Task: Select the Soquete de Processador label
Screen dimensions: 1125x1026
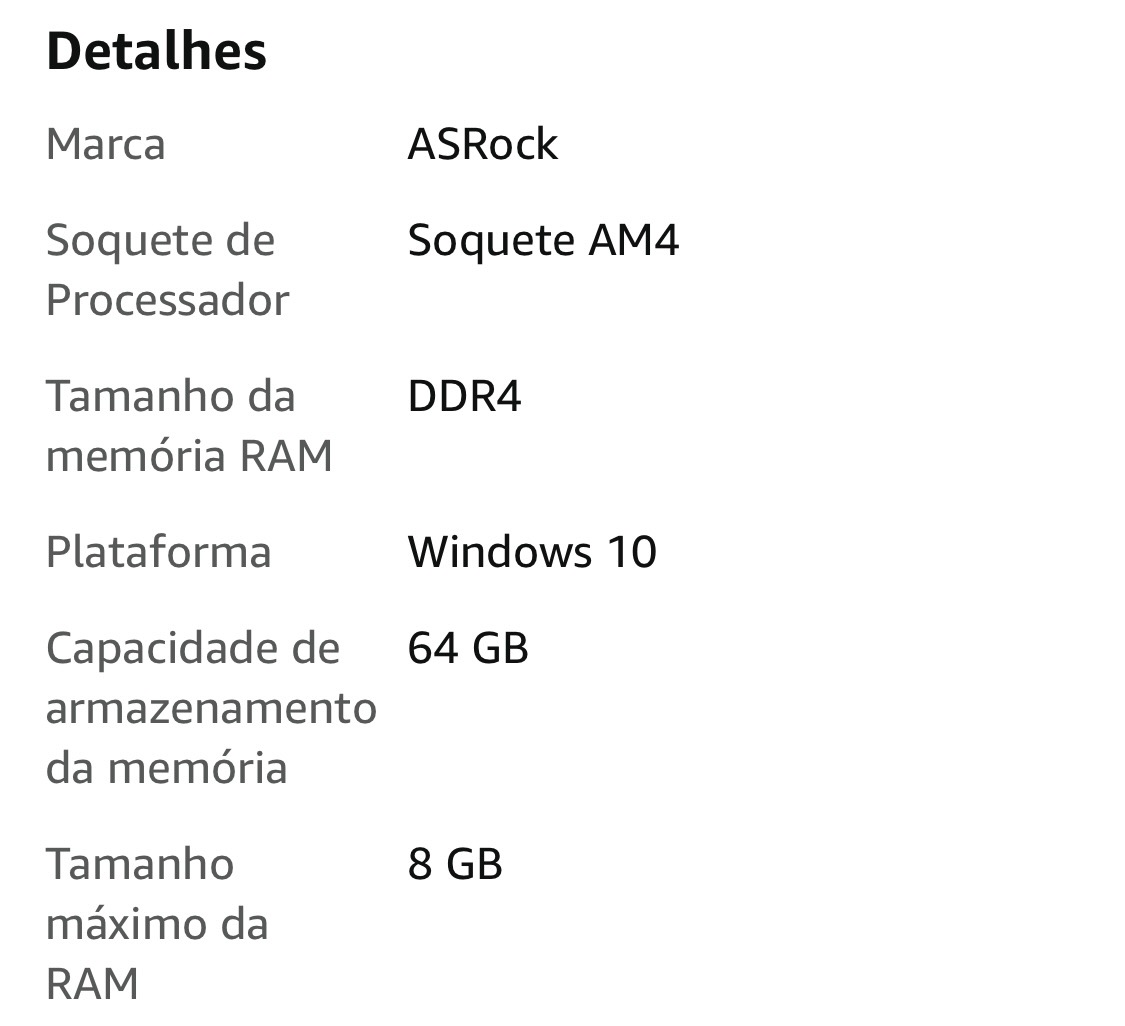Action: click(x=168, y=270)
